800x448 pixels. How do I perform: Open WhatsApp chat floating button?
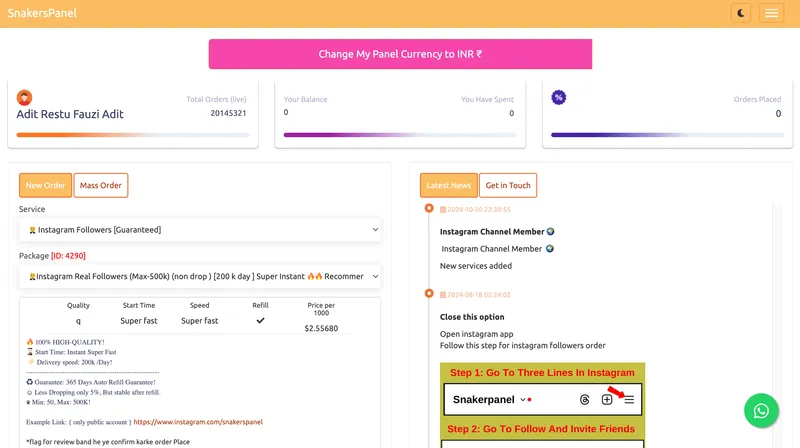(x=761, y=411)
